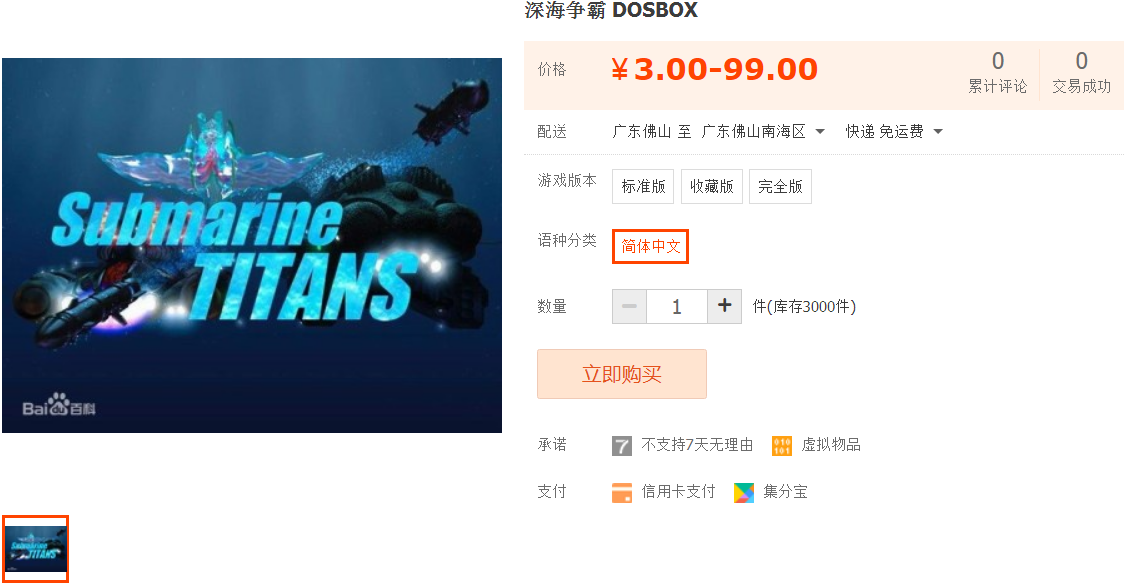The width and height of the screenshot is (1127, 585).
Task: Select the 完全版 game version
Action: [x=780, y=187]
